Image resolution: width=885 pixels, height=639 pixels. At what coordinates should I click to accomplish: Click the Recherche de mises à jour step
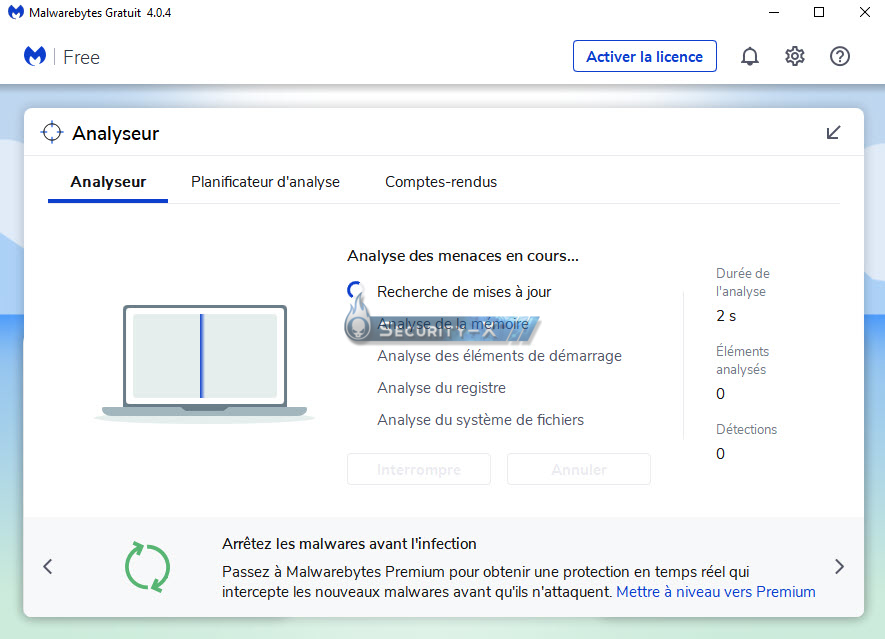[464, 292]
